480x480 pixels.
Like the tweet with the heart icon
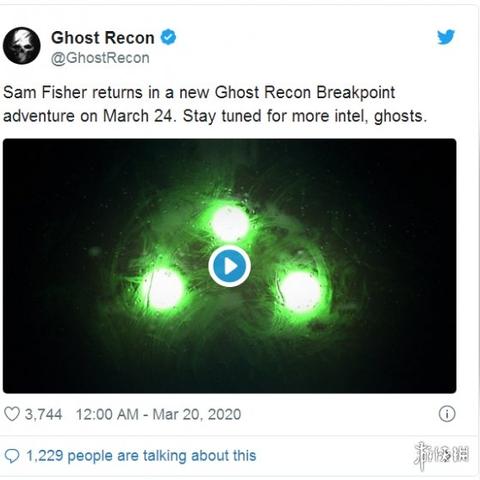(x=12, y=414)
